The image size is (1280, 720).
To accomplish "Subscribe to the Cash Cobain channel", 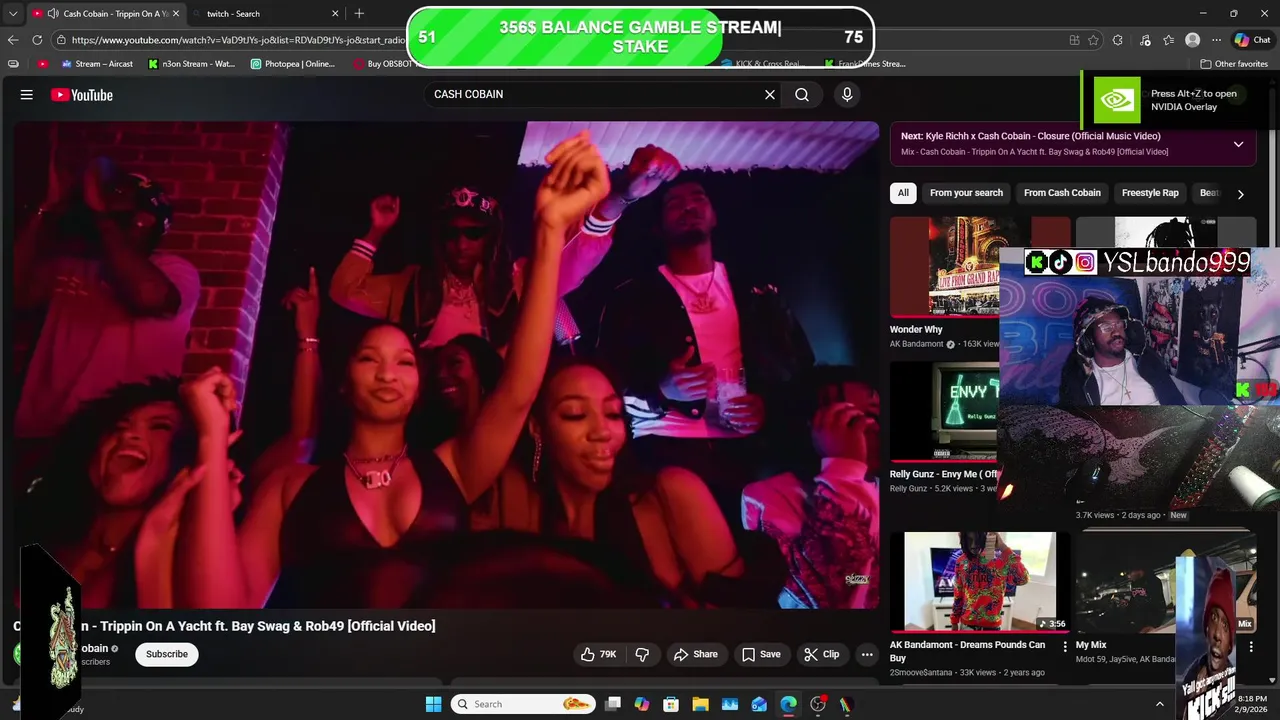I will [x=167, y=654].
